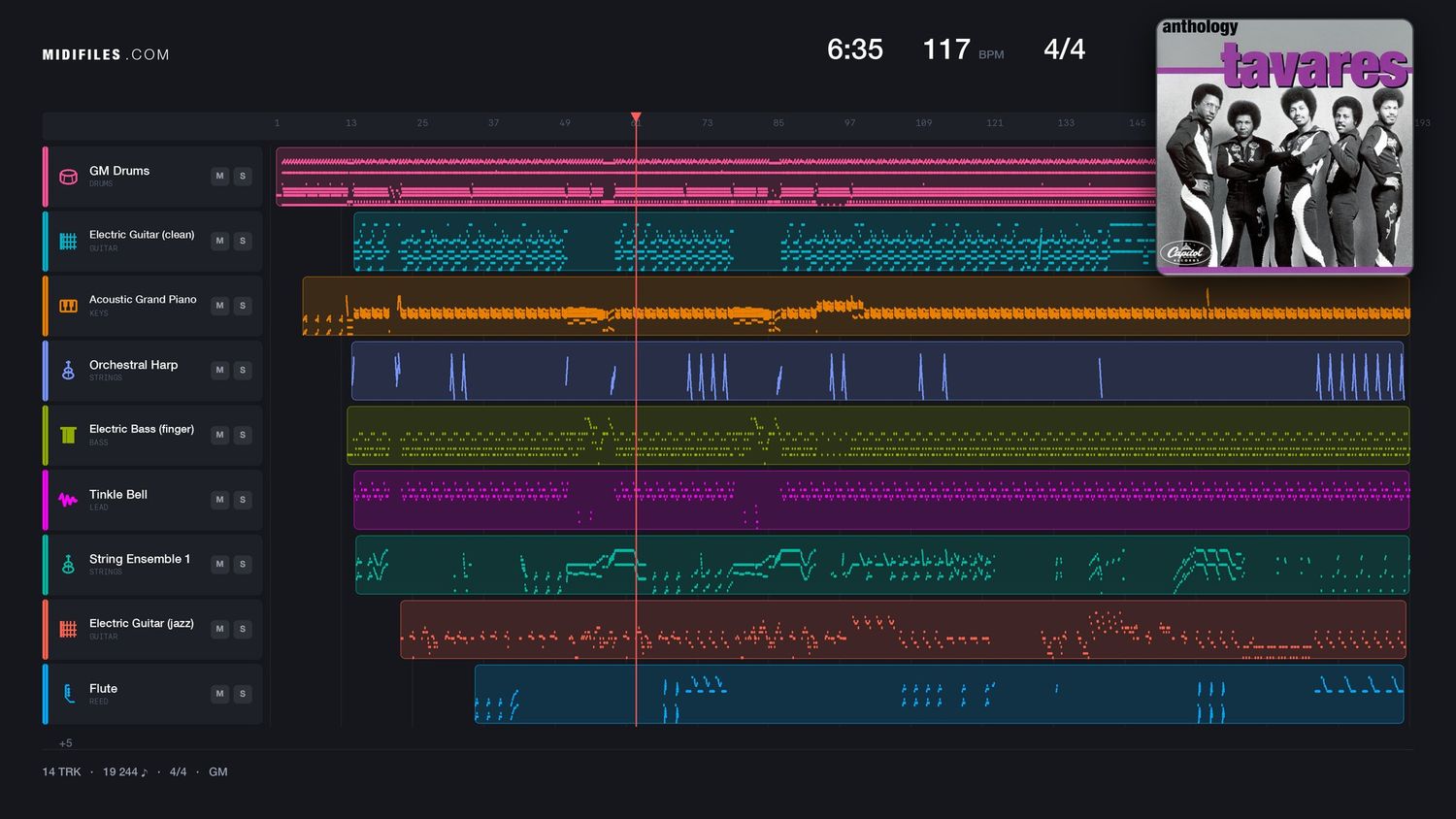Click the purple Tinkle Bell MIDI clip

tap(881, 500)
